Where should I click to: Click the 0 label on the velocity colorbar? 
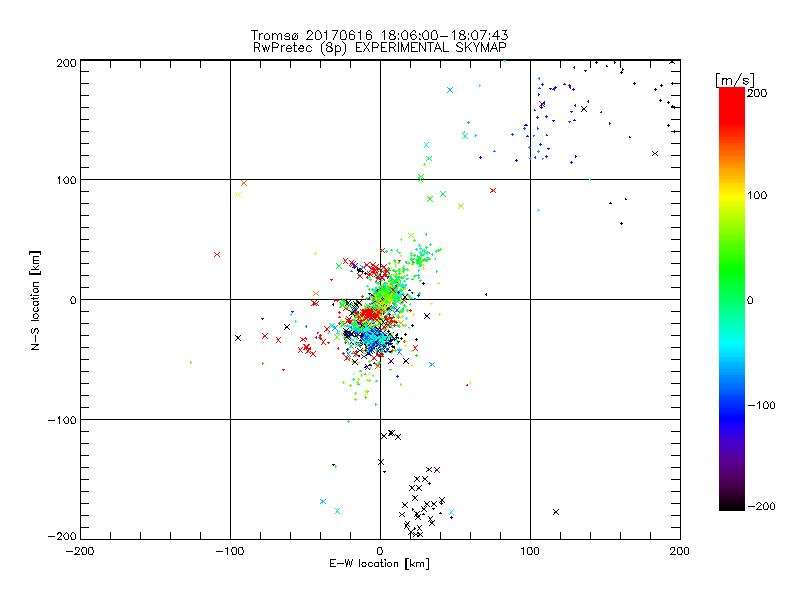click(750, 300)
